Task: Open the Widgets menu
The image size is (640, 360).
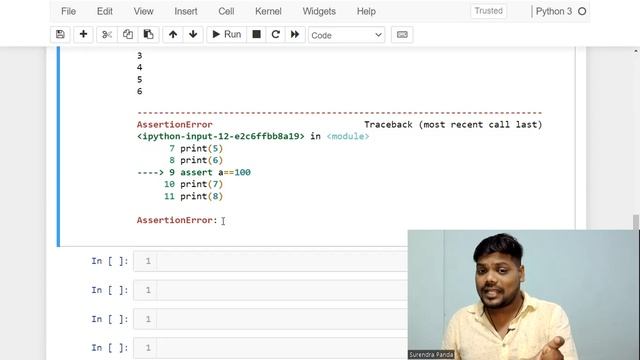Action: pyautogui.click(x=319, y=11)
